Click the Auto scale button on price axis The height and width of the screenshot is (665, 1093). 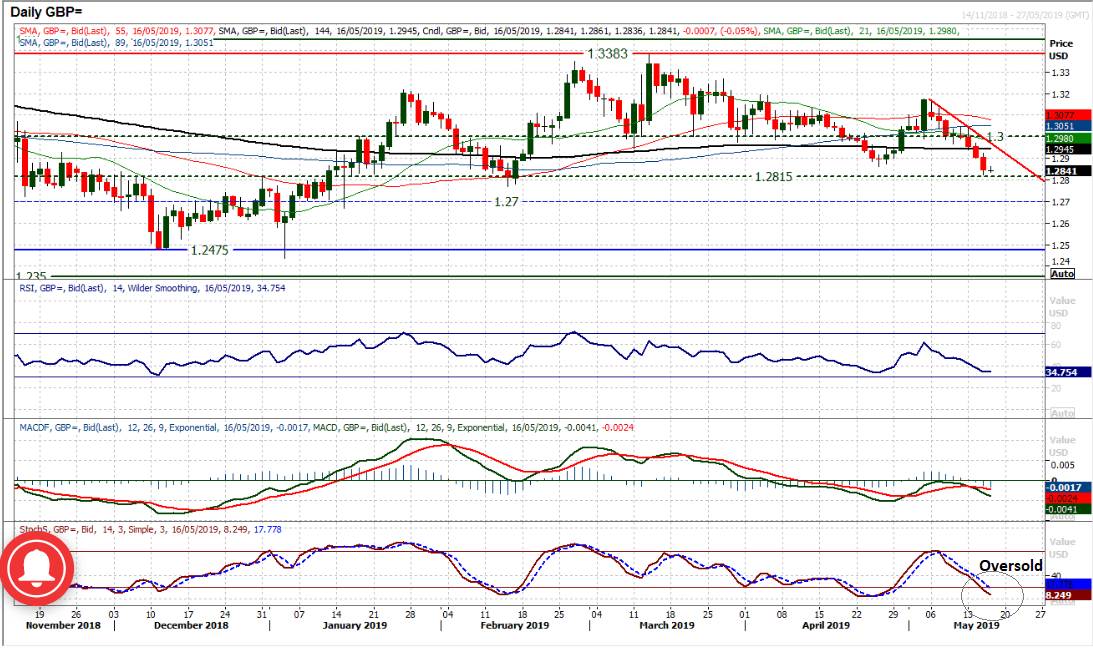1062,273
